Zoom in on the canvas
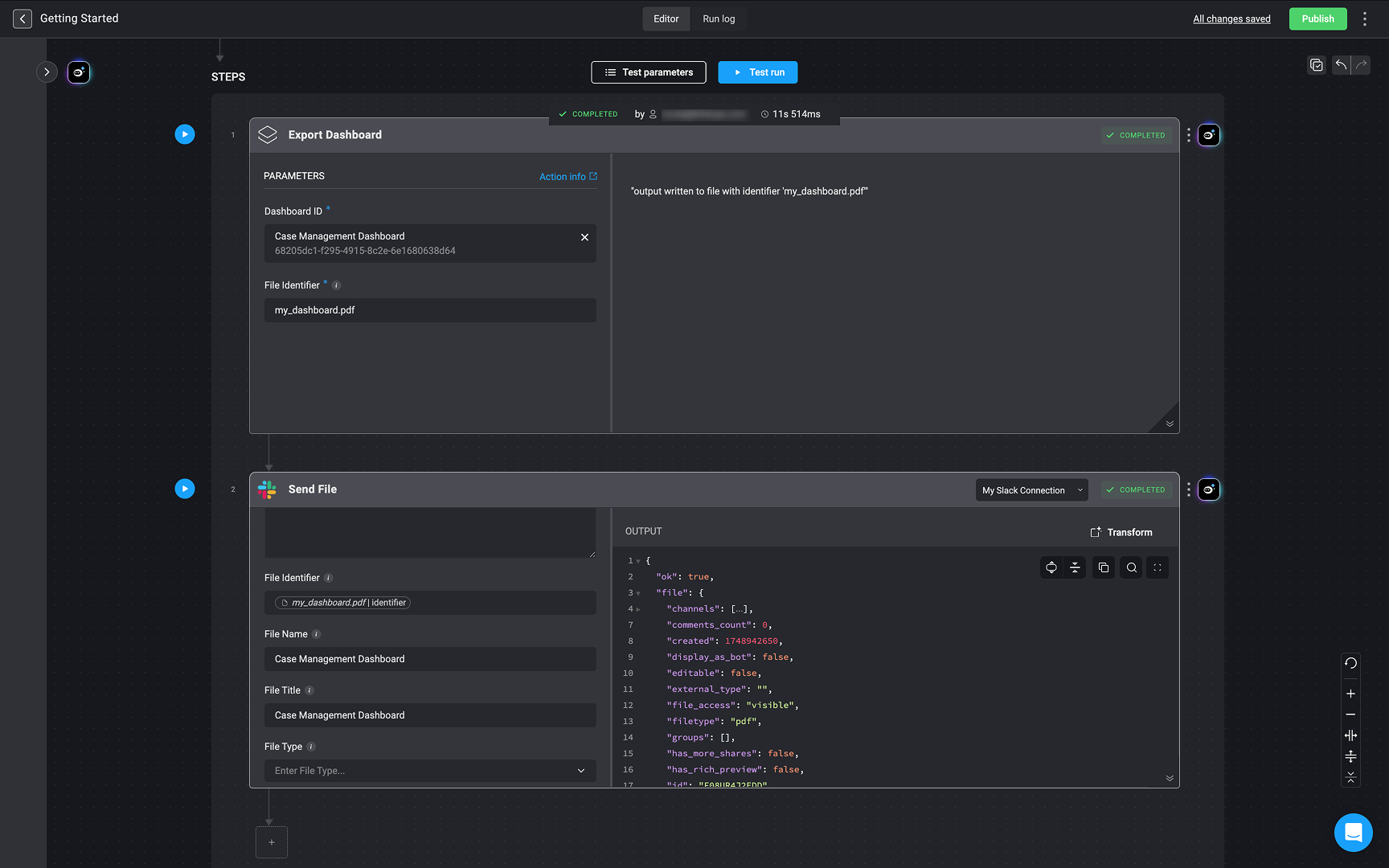1389x868 pixels. coord(1350,694)
